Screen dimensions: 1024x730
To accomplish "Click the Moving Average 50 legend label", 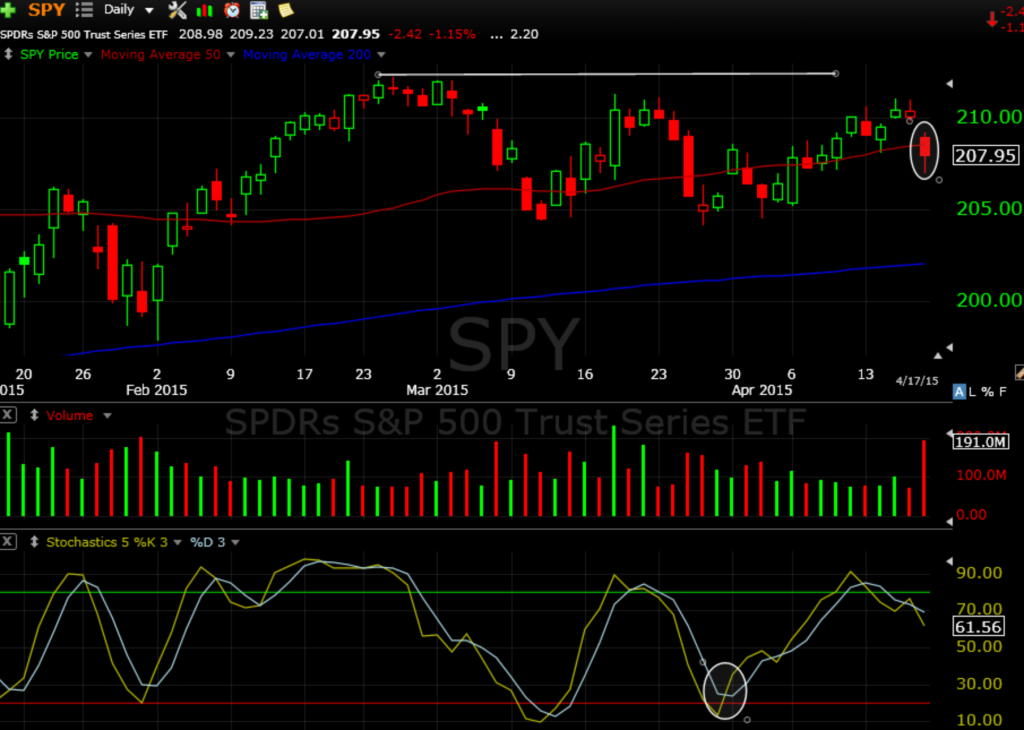I will click(161, 54).
